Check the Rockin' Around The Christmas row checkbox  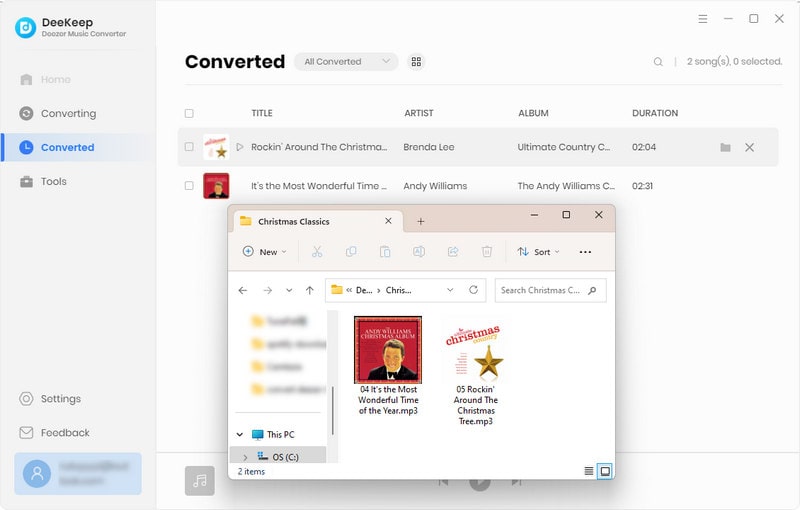coord(189,147)
